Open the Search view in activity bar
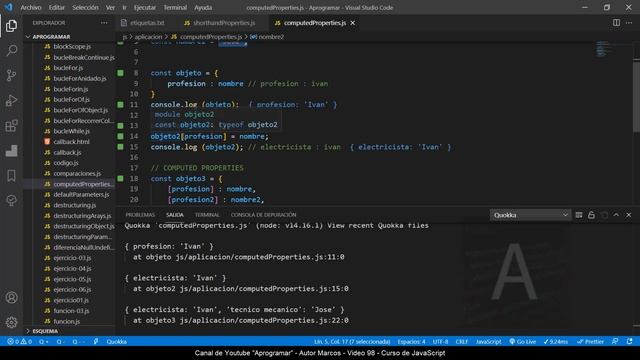640x360 pixels. [11, 51]
